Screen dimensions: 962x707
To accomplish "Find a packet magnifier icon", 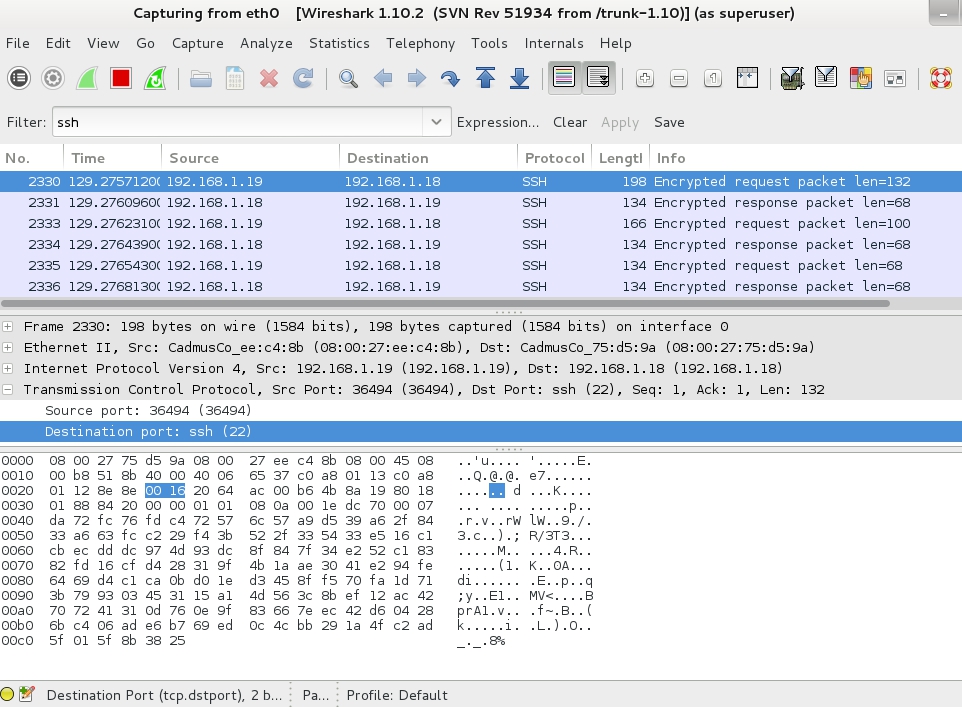I will 348,78.
